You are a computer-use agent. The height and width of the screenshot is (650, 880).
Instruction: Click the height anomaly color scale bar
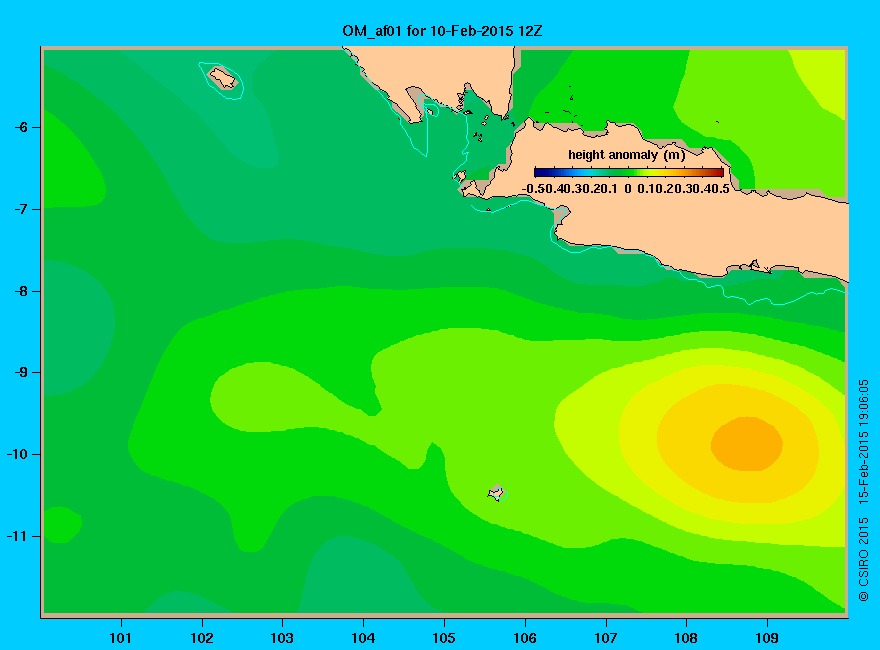point(629,172)
